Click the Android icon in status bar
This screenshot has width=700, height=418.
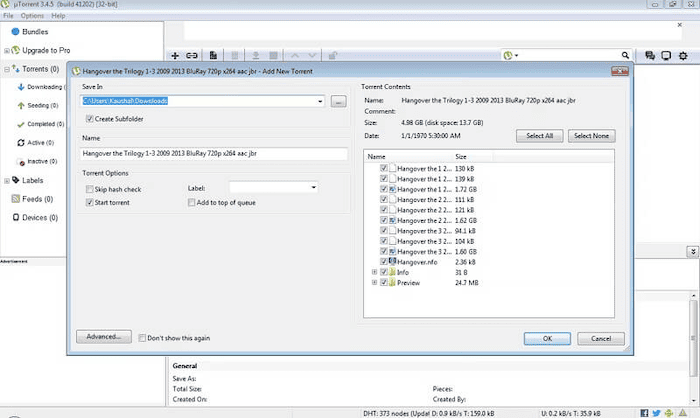[x=669, y=412]
